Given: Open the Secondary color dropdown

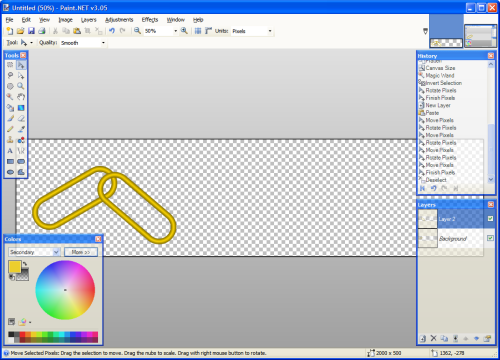Looking at the screenshot, I should [56, 252].
